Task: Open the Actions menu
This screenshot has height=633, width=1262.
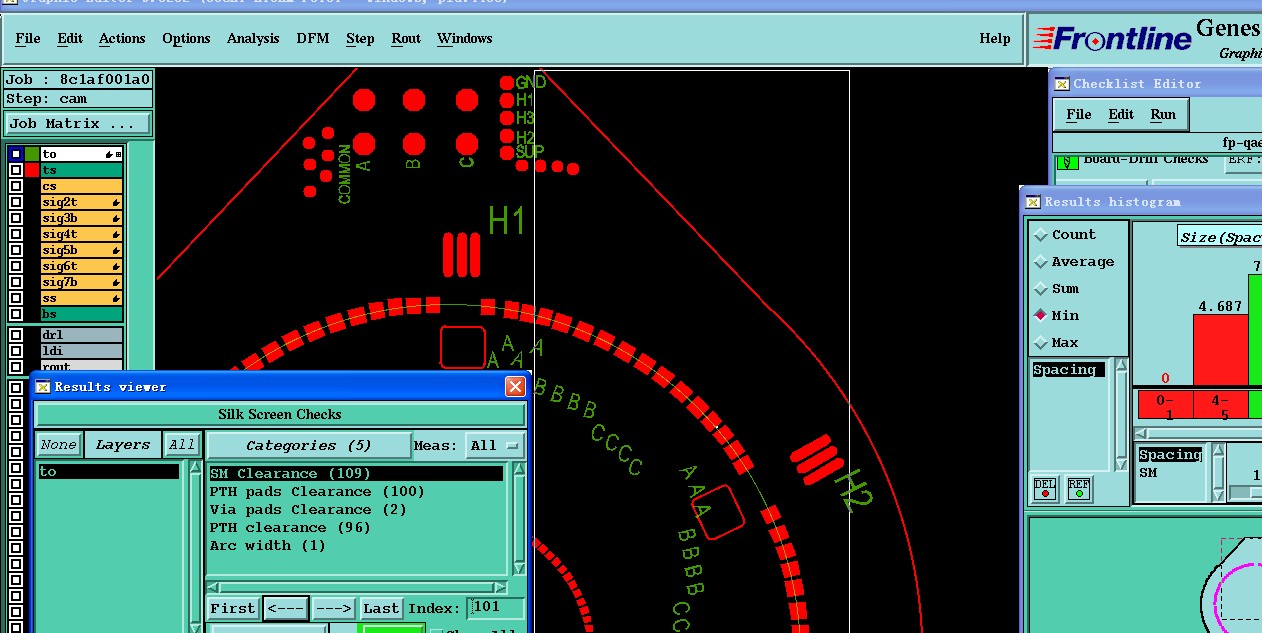Action: 122,38
